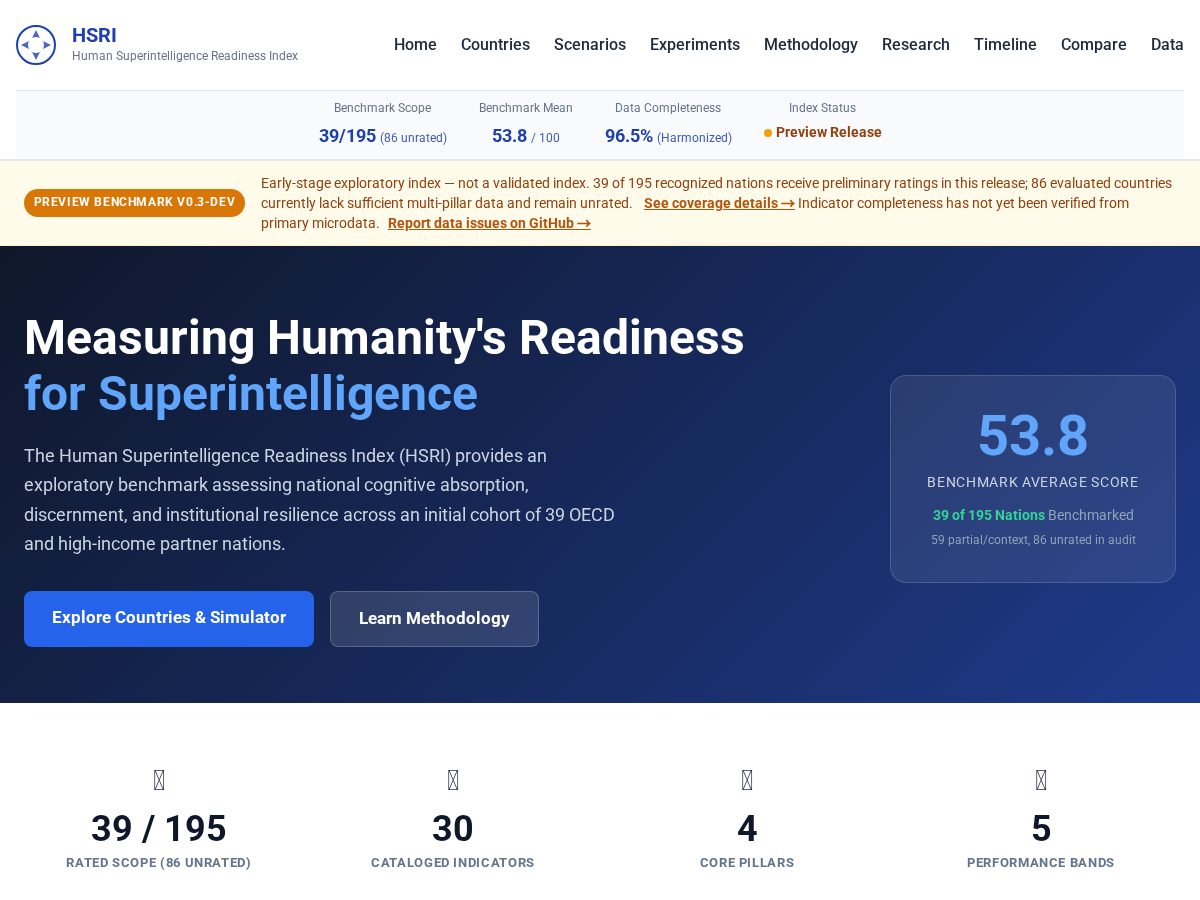Click Explore Countries & Simulator button

[x=169, y=619]
